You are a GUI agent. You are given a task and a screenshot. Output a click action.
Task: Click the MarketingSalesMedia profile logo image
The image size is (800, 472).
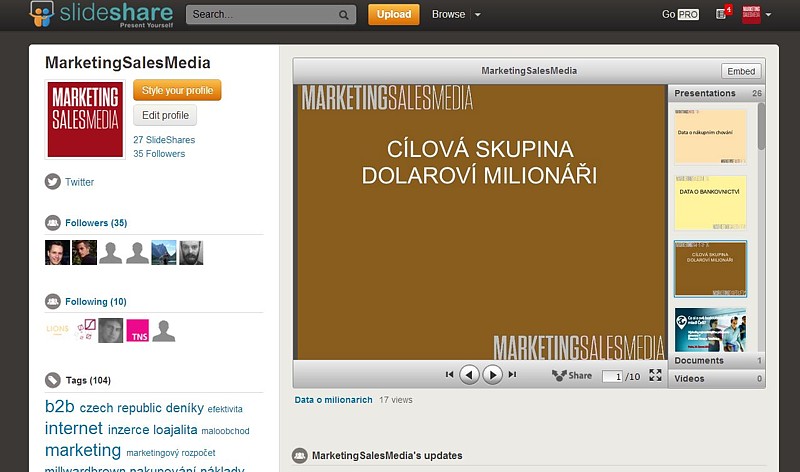tap(85, 119)
